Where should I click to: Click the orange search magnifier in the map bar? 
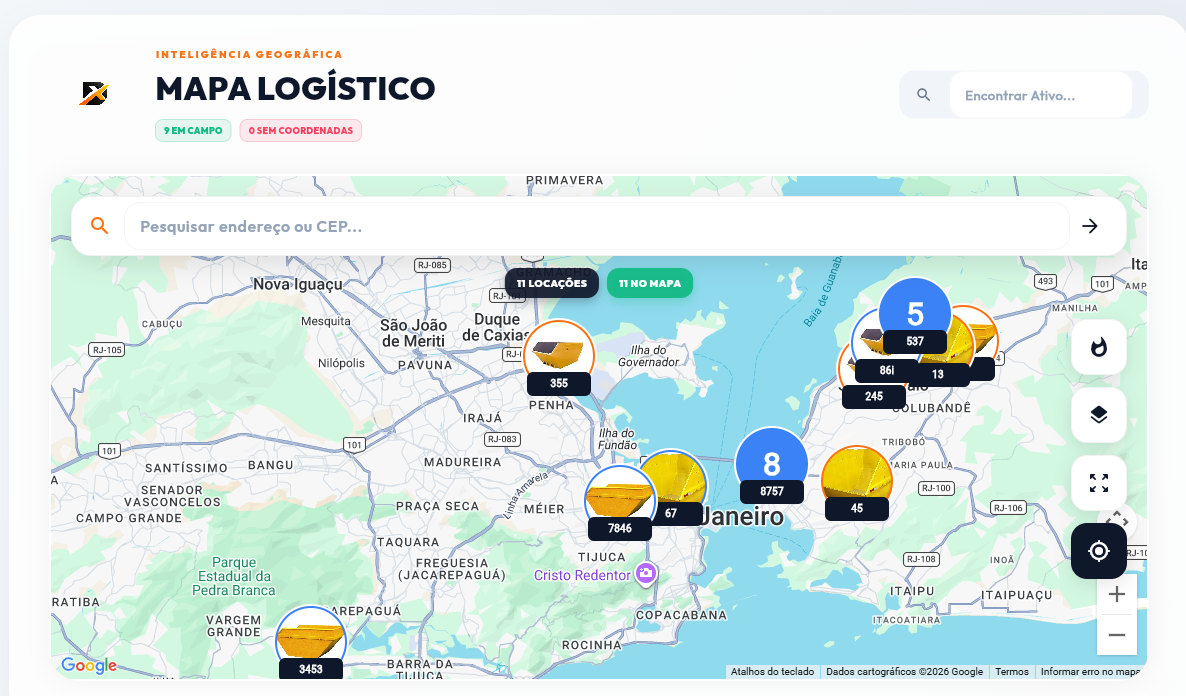click(99, 225)
